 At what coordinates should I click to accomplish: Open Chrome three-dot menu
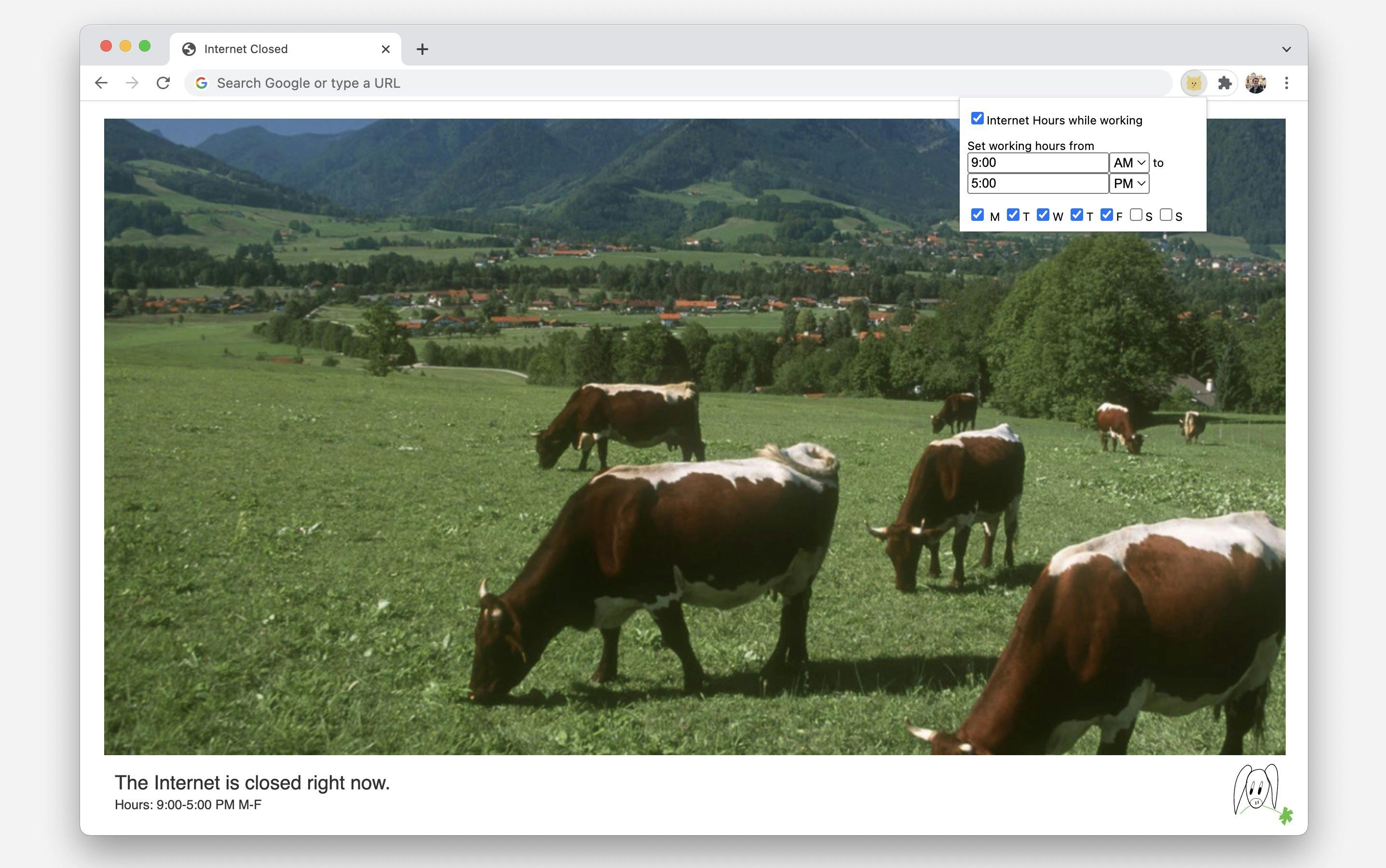coord(1287,83)
